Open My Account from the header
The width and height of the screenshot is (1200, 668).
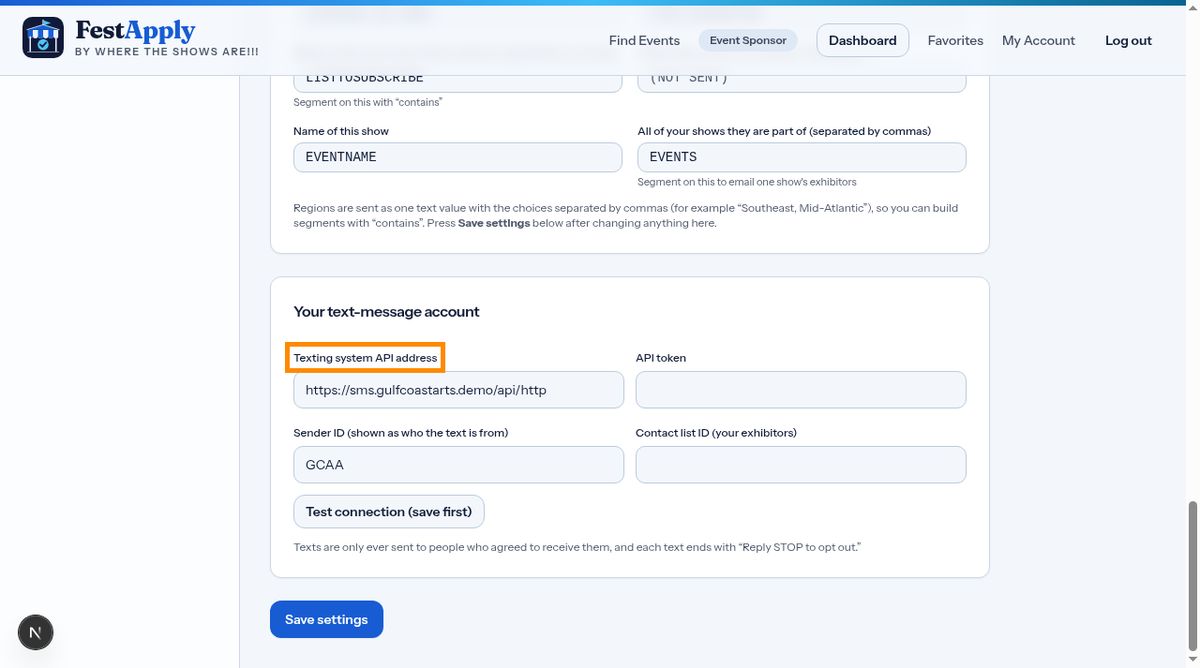(x=1038, y=41)
